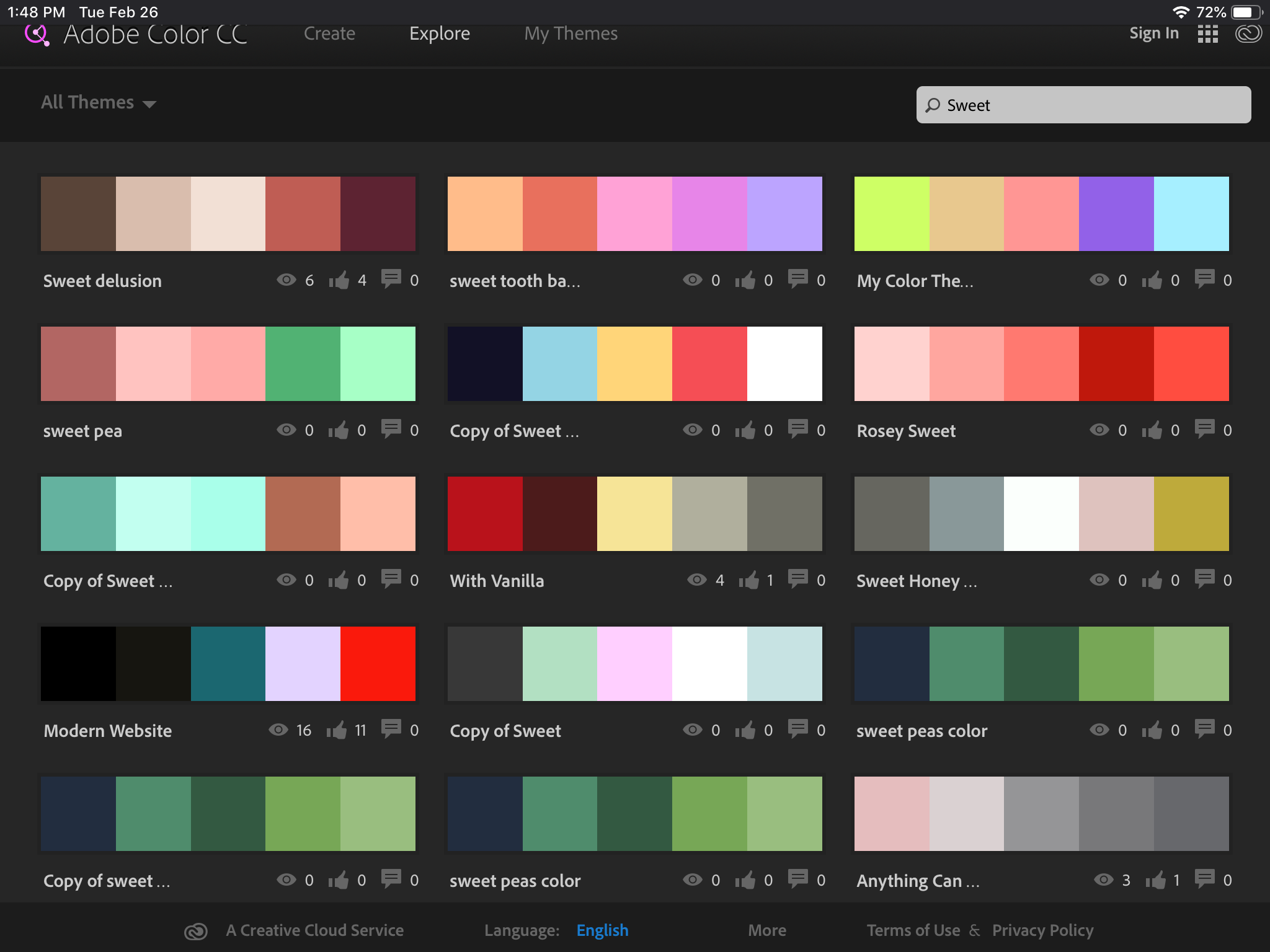Open comments on Modern Website
Viewport: 1270px width, 952px height.
point(391,729)
